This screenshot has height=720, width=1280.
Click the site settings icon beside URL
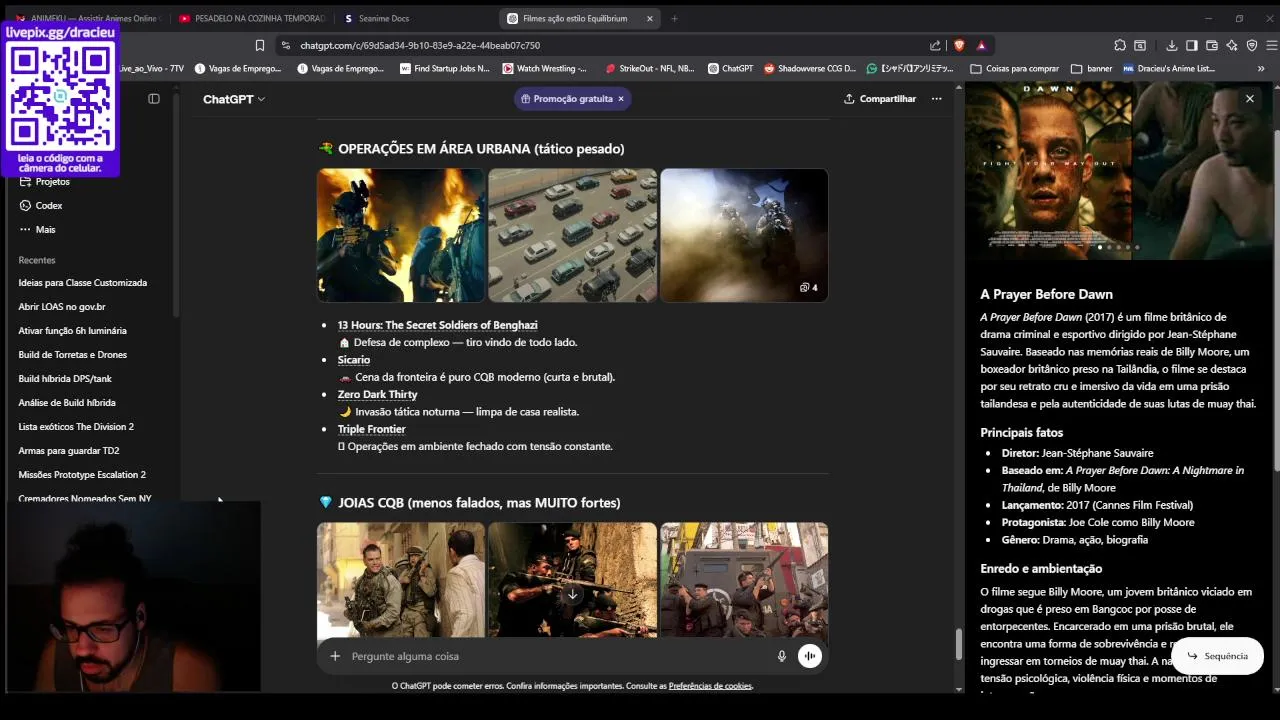click(287, 45)
